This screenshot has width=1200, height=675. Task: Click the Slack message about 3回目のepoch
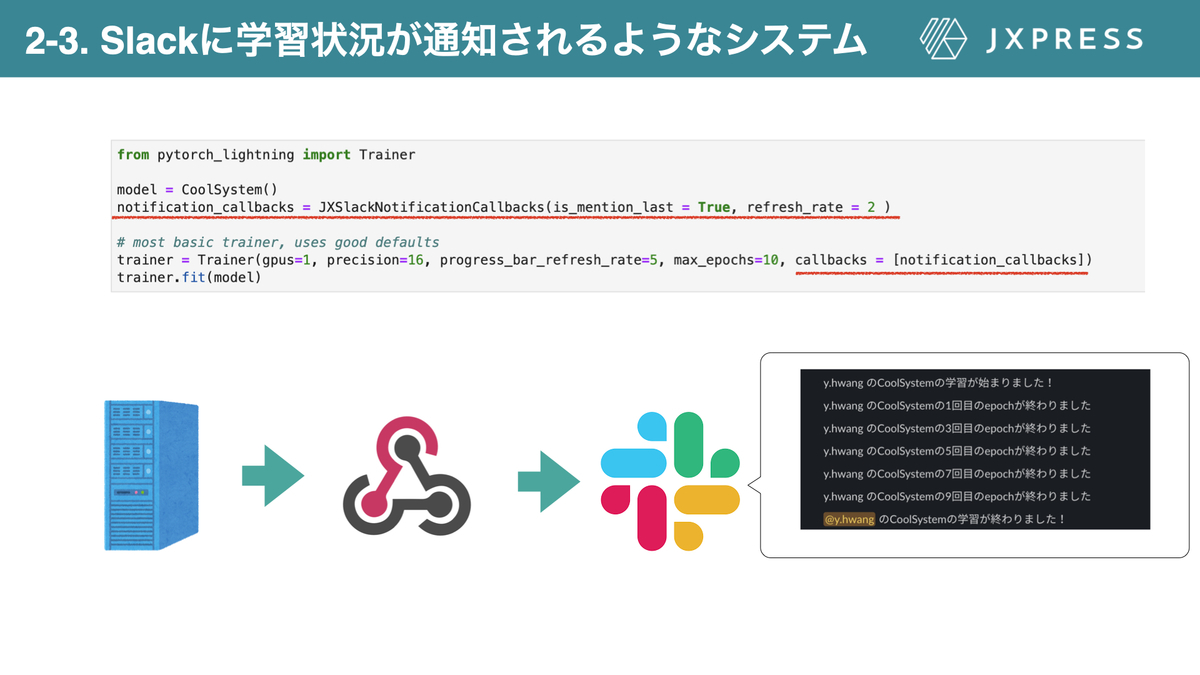[957, 428]
